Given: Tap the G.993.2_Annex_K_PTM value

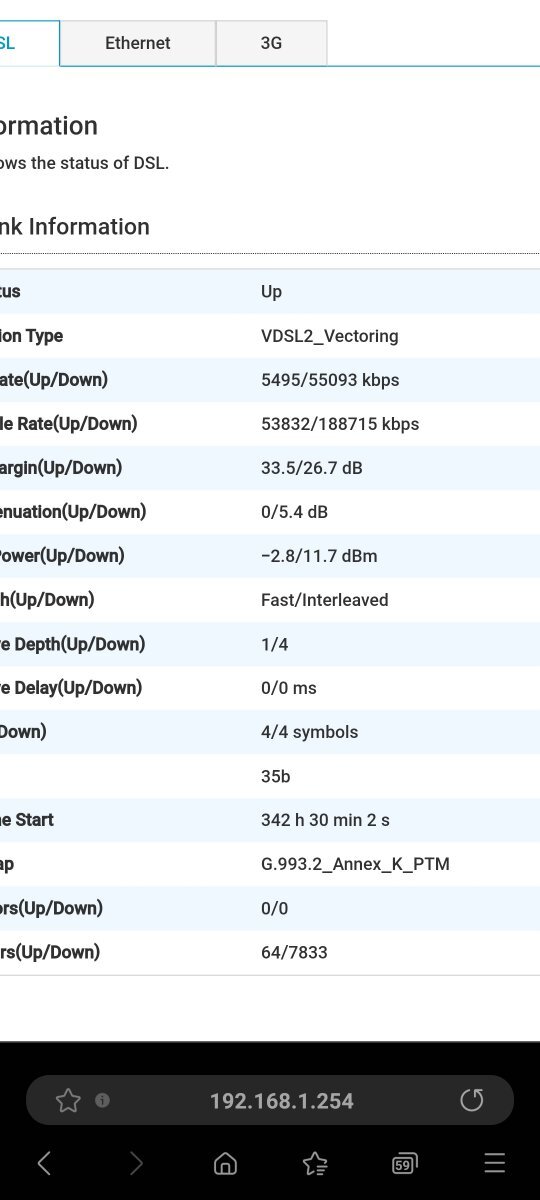Looking at the screenshot, I should [355, 864].
